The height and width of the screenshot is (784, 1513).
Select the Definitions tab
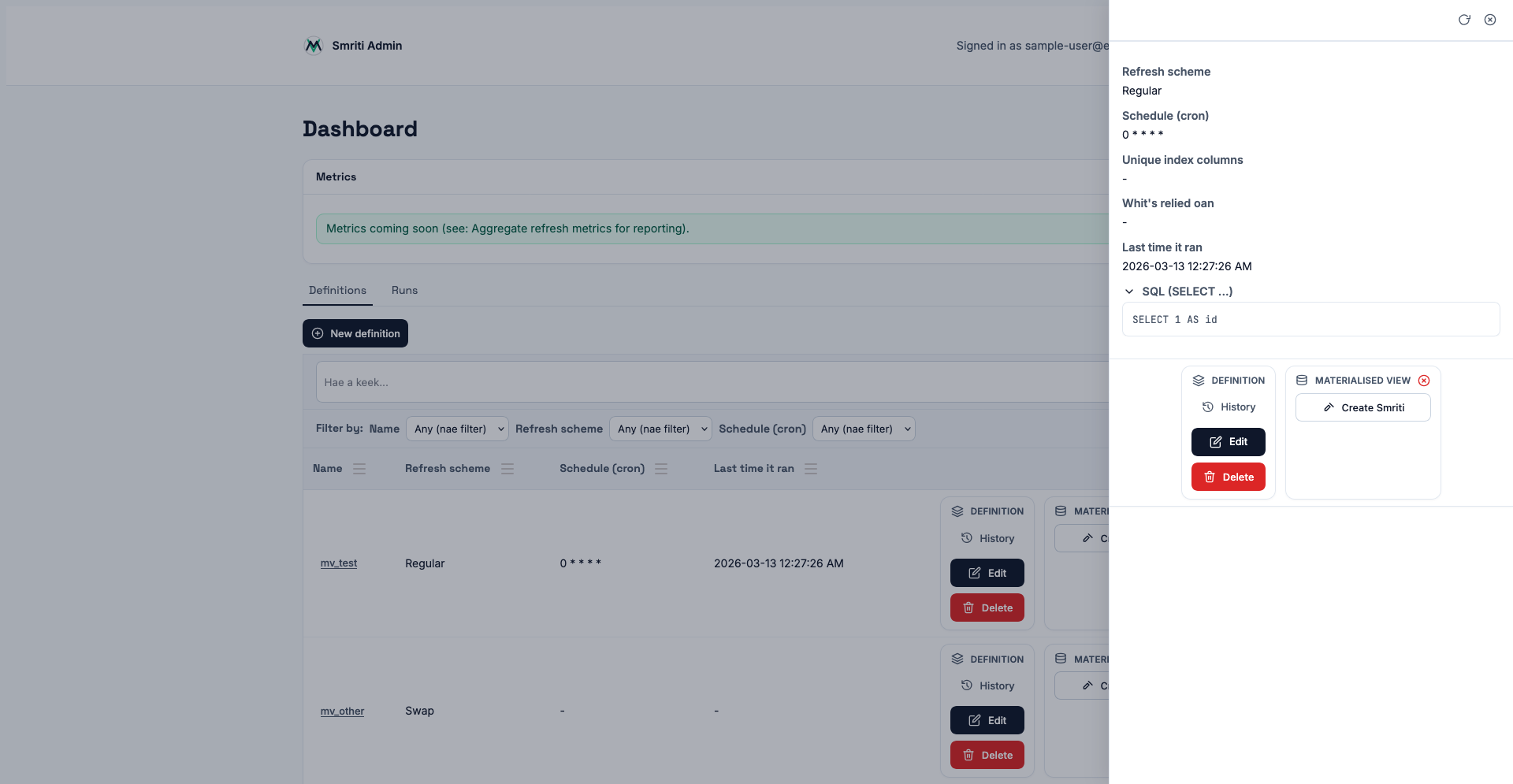tap(337, 291)
